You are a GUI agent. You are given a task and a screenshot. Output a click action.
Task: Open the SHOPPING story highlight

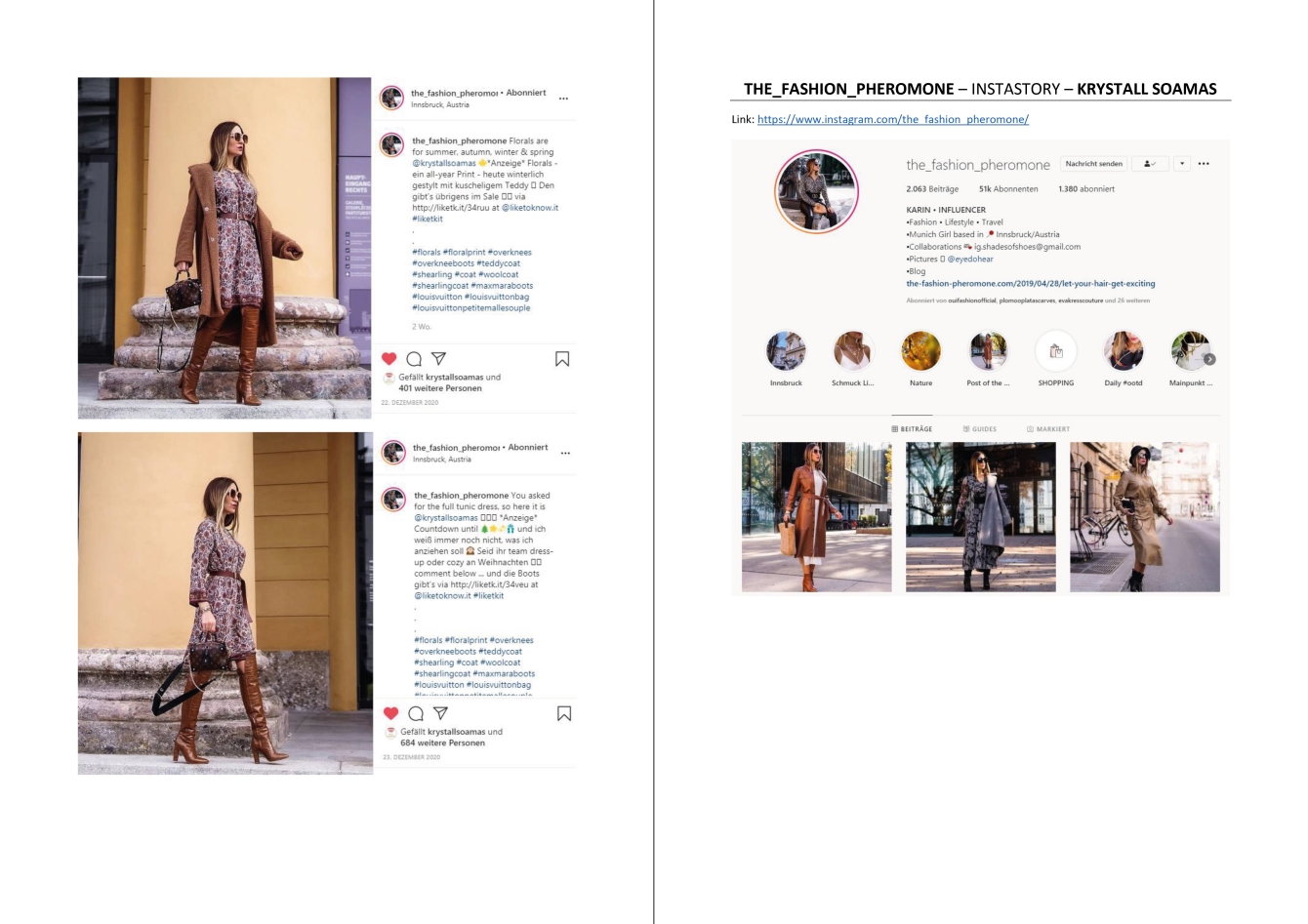pos(1055,352)
